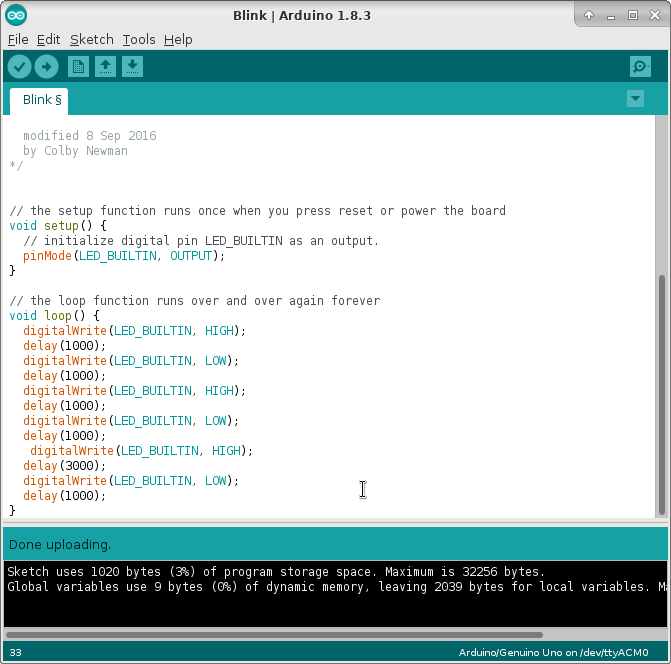Open the Sketch menu
The width and height of the screenshot is (671, 664).
click(92, 40)
